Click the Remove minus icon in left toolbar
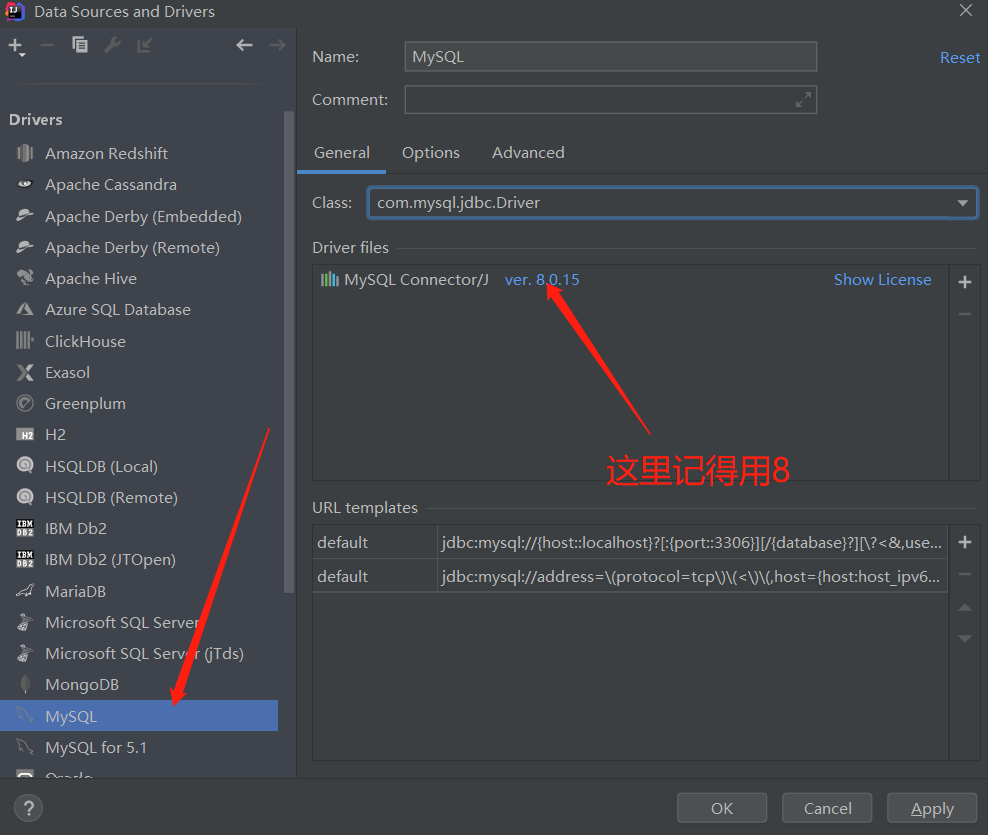Image resolution: width=988 pixels, height=835 pixels. click(47, 45)
